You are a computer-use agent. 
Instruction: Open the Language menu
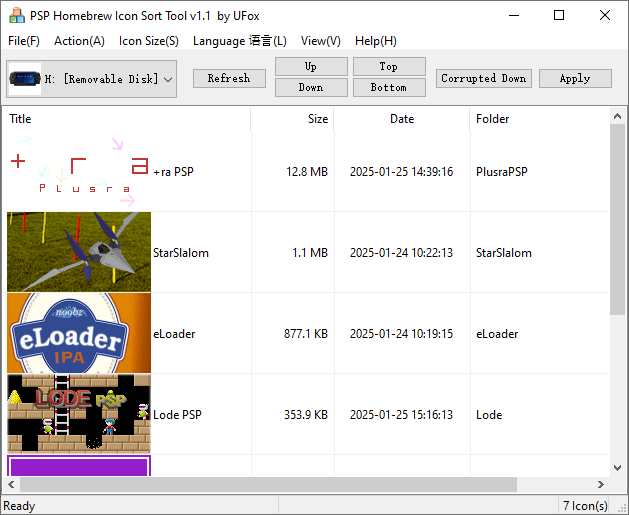[x=239, y=41]
